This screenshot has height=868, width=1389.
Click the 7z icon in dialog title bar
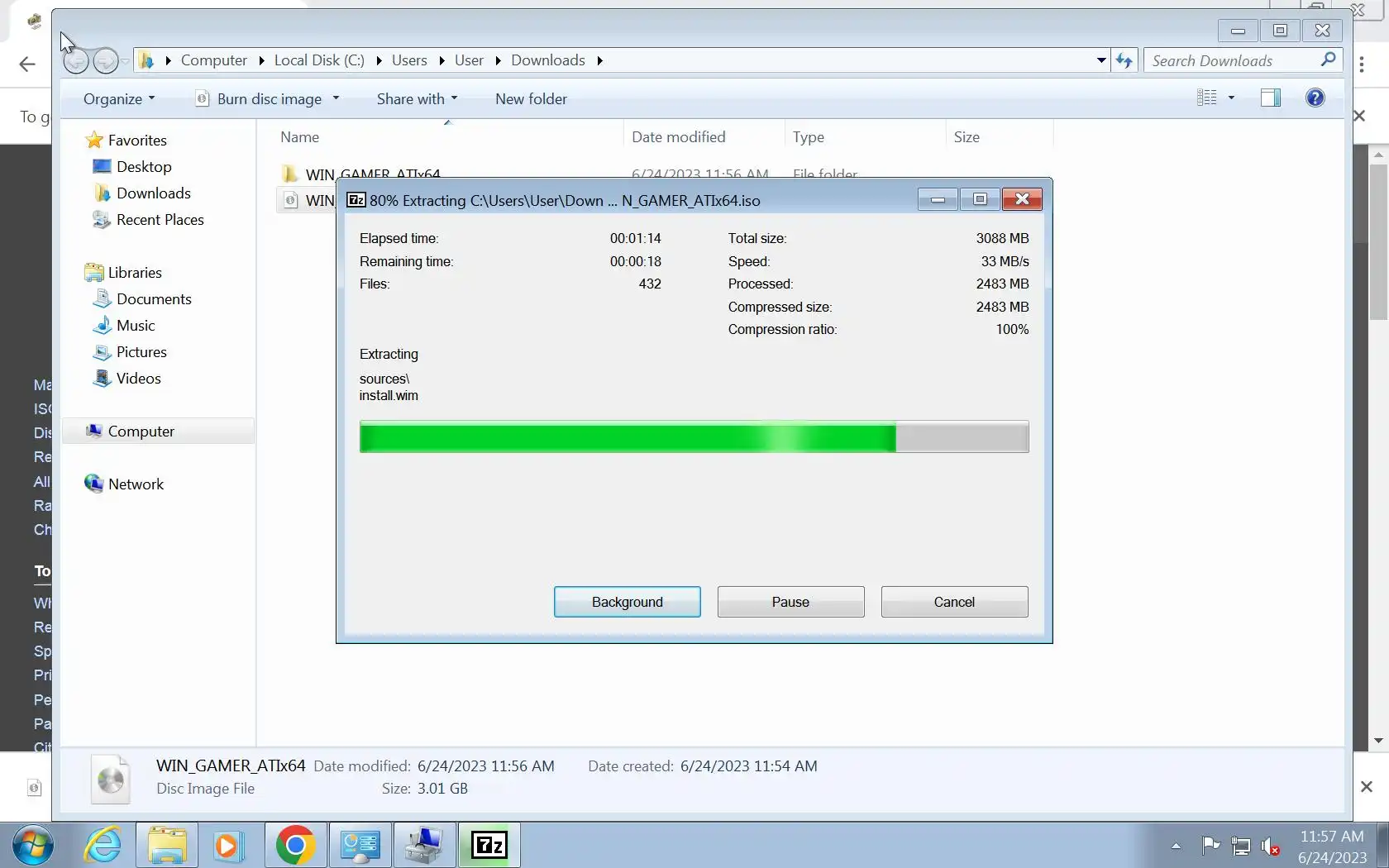point(356,200)
